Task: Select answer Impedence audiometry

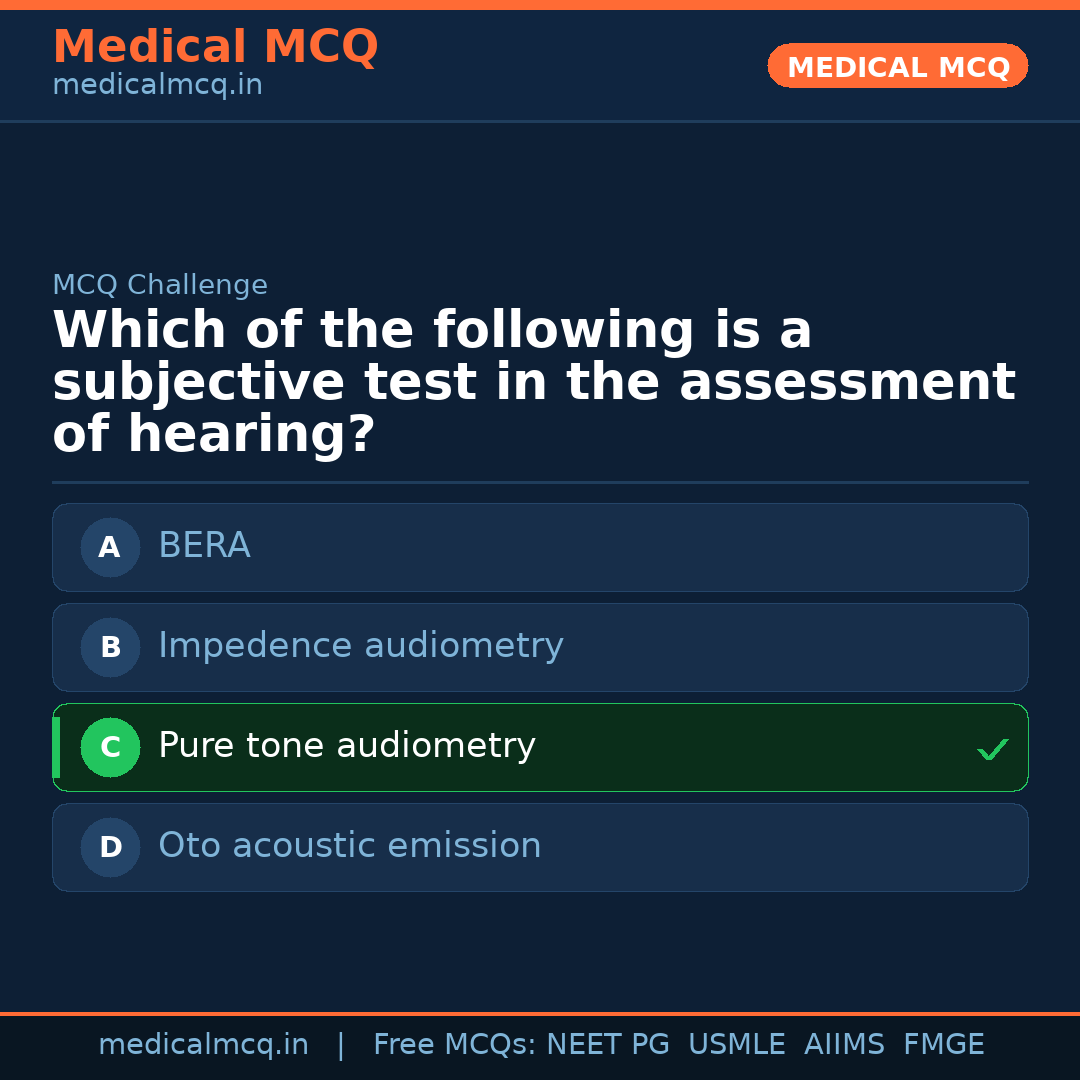Action: point(540,647)
